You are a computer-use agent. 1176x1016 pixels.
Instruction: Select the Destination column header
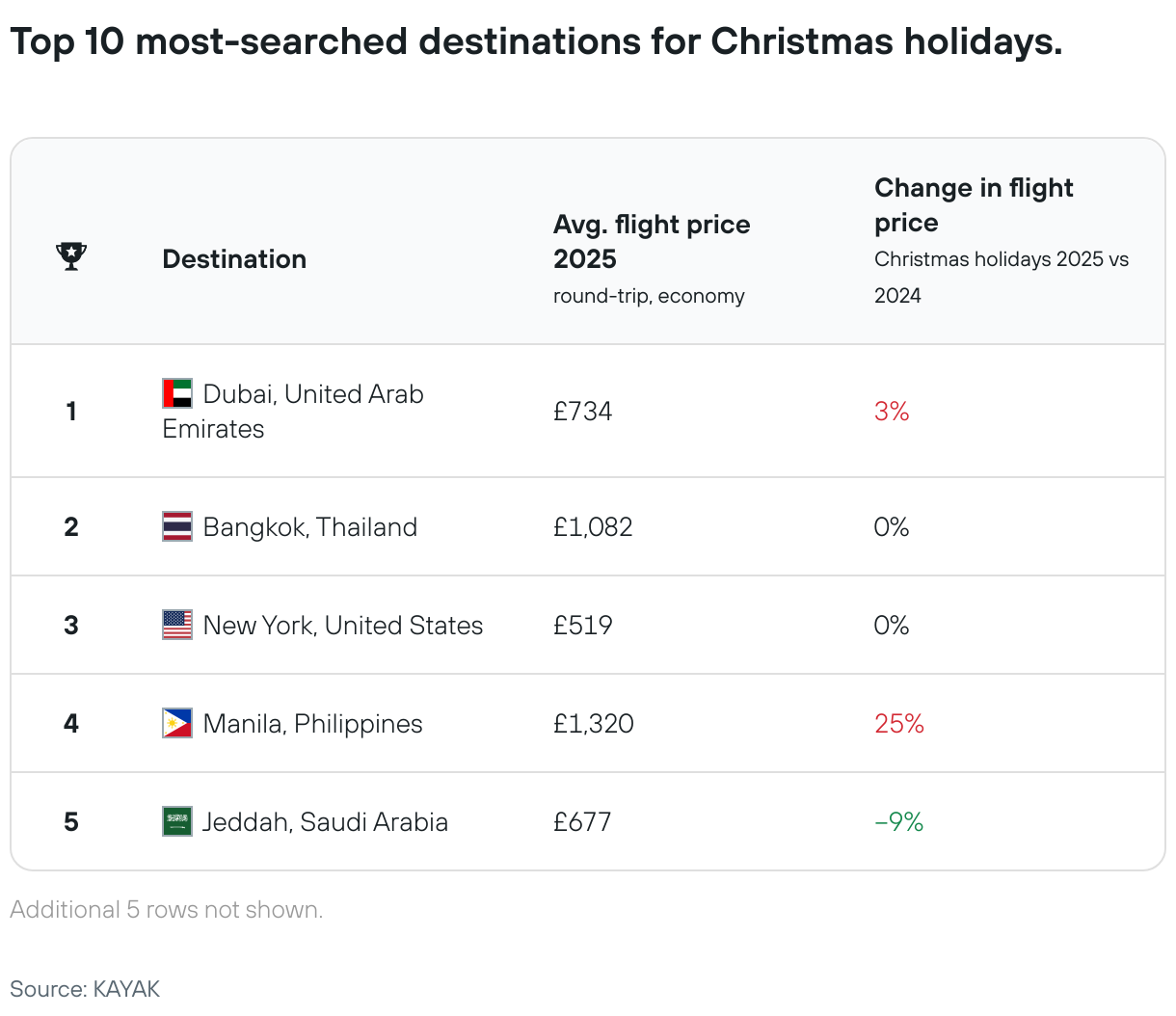pos(234,259)
